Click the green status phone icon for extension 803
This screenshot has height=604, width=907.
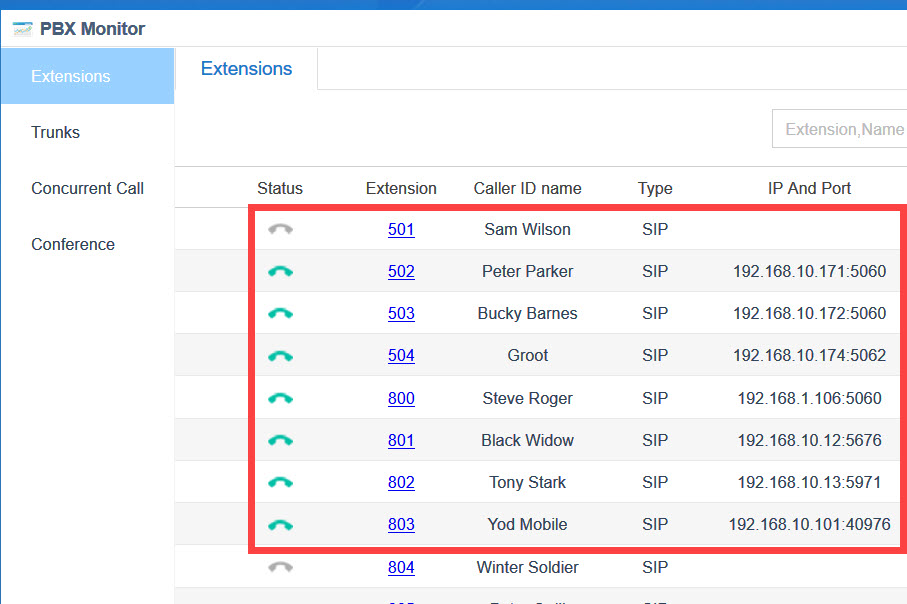point(281,525)
